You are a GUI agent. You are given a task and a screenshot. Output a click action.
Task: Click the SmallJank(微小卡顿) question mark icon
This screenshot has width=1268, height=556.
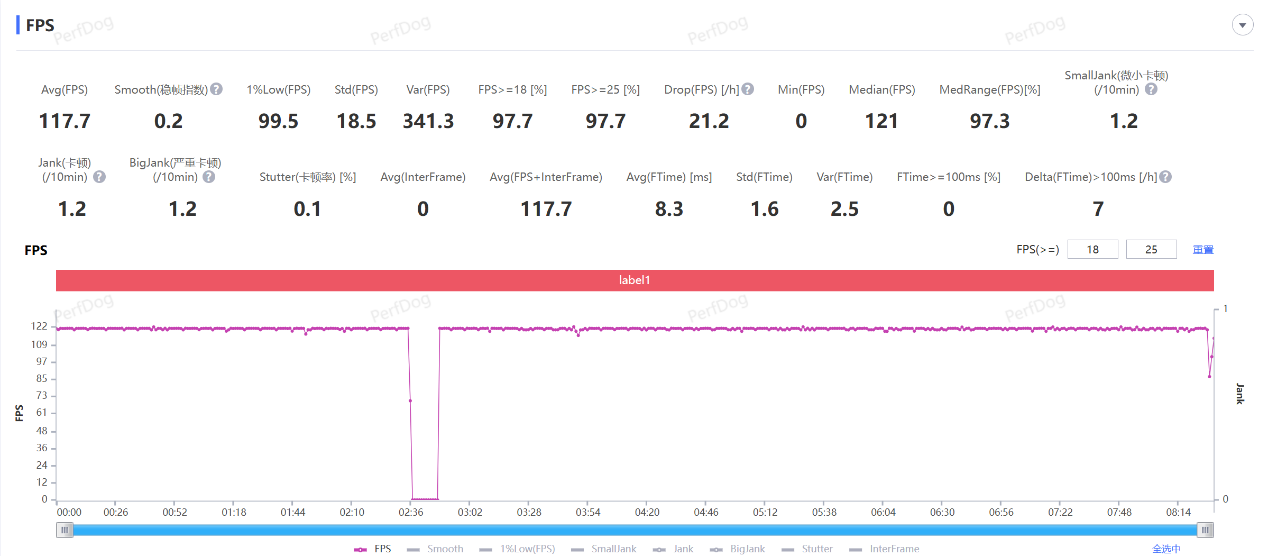pyautogui.click(x=1151, y=90)
